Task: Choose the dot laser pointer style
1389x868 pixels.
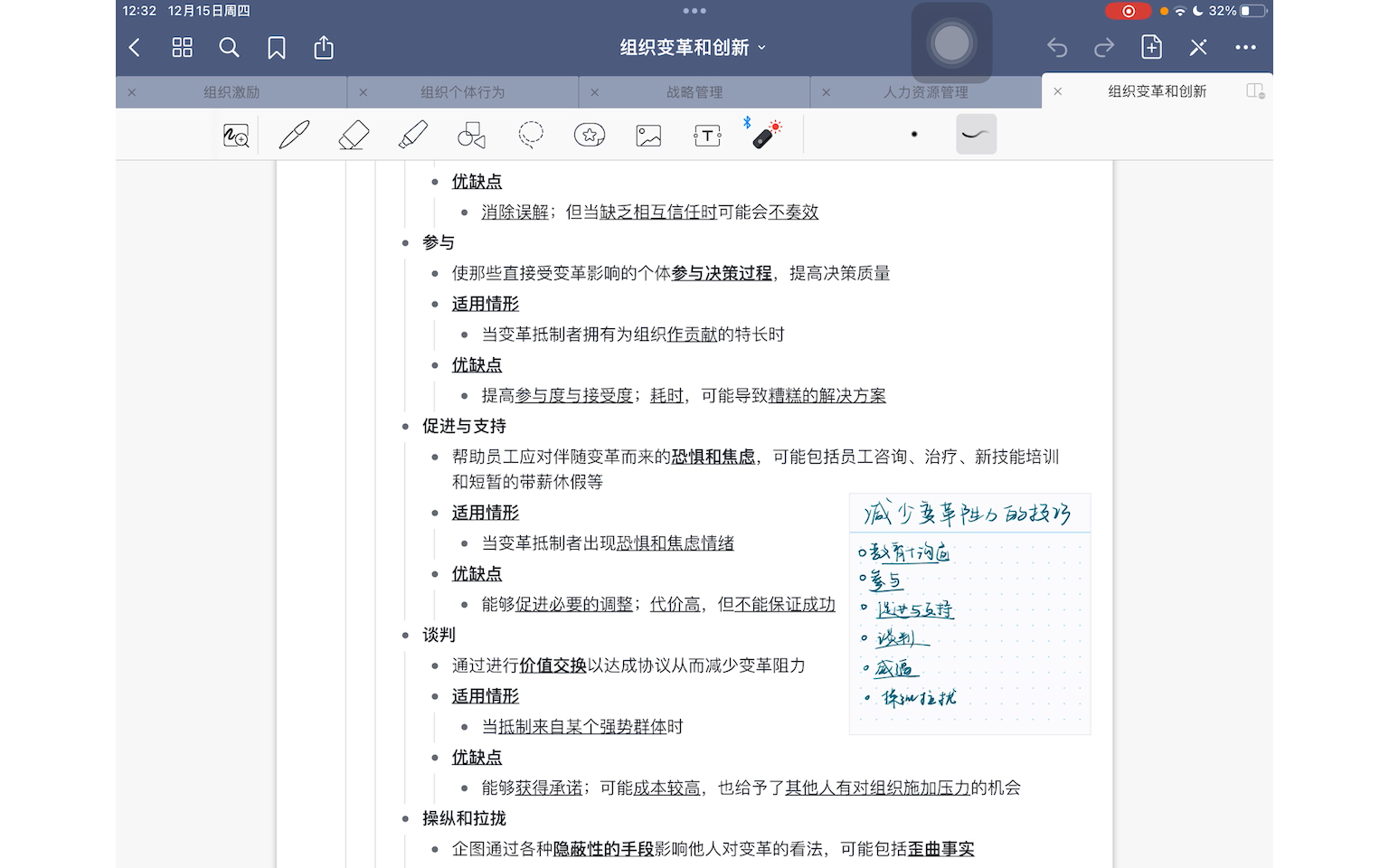Action: [x=914, y=134]
